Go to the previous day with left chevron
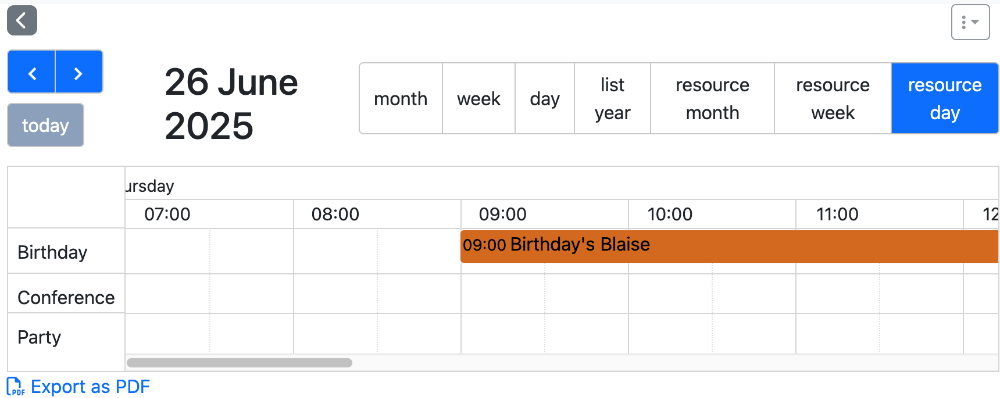 (x=31, y=71)
